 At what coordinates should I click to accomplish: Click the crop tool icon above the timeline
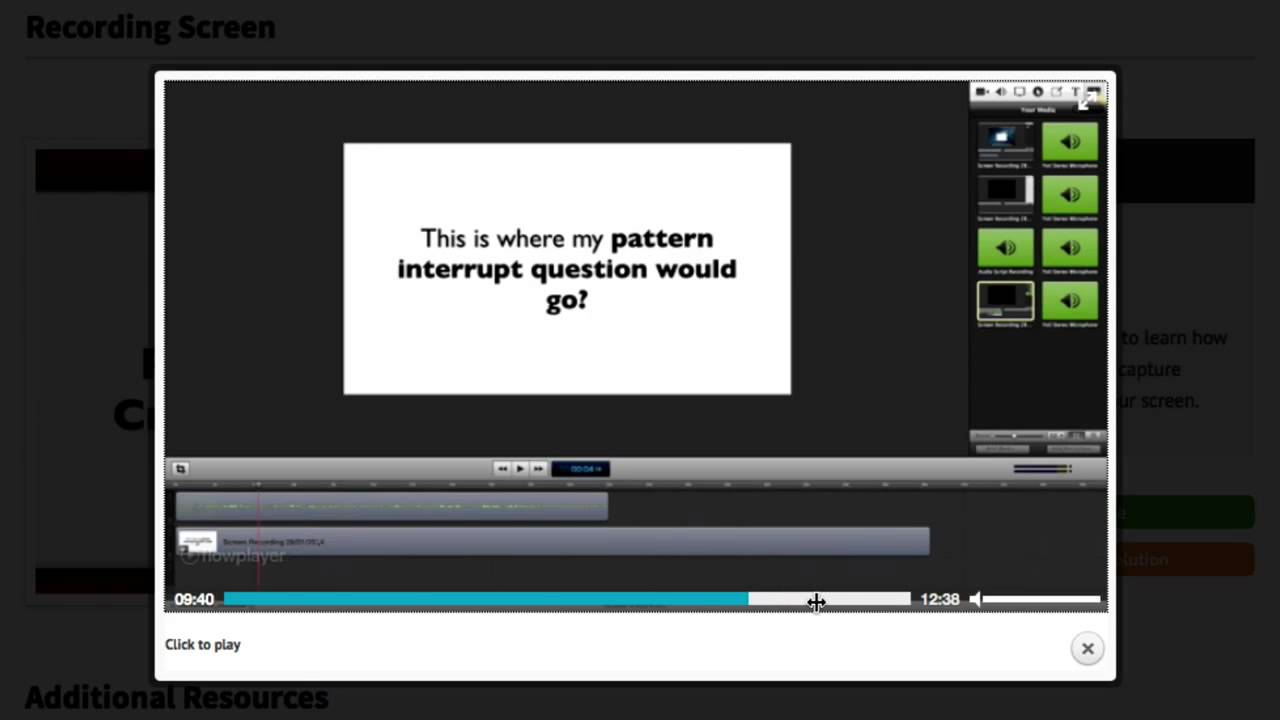pyautogui.click(x=180, y=468)
